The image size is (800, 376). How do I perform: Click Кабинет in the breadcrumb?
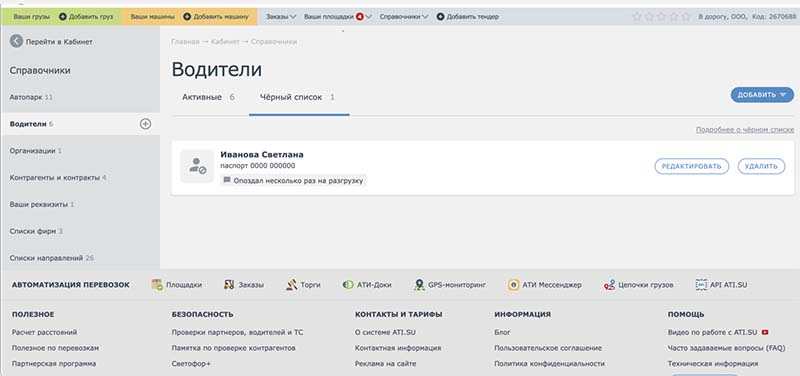pyautogui.click(x=225, y=41)
